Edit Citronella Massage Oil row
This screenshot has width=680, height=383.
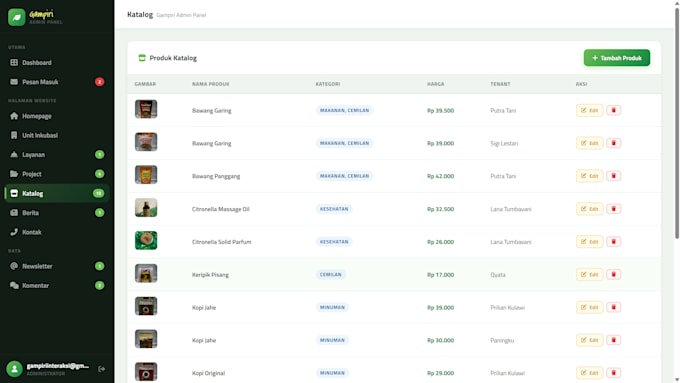click(x=589, y=209)
